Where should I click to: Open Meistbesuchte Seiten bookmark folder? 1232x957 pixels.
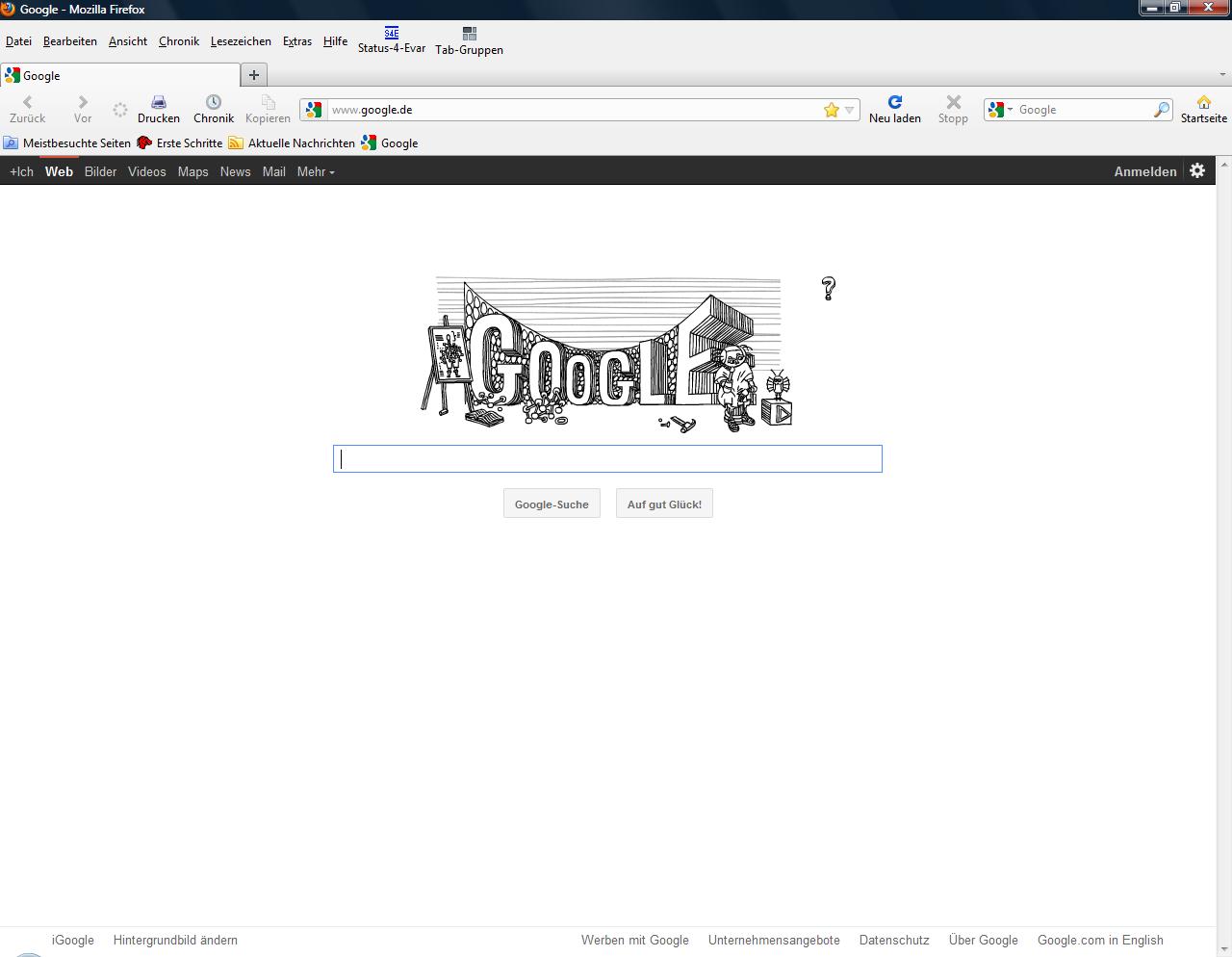(67, 142)
